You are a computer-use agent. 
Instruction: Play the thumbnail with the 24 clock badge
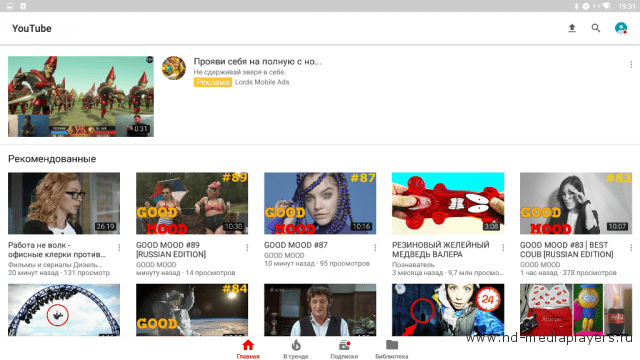[x=448, y=310]
